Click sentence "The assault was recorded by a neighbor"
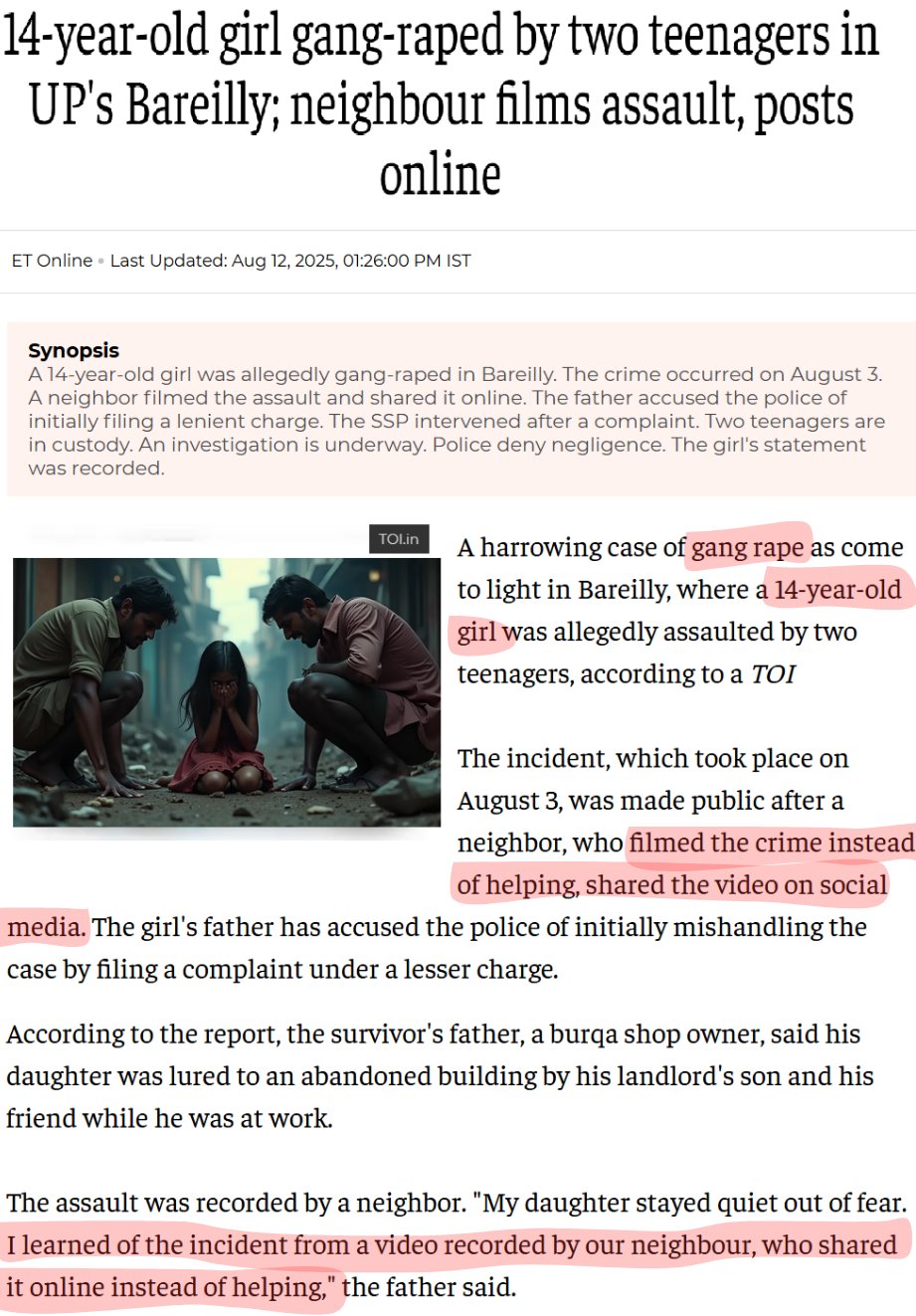Image resolution: width=916 pixels, height=1316 pixels. pos(236,1203)
